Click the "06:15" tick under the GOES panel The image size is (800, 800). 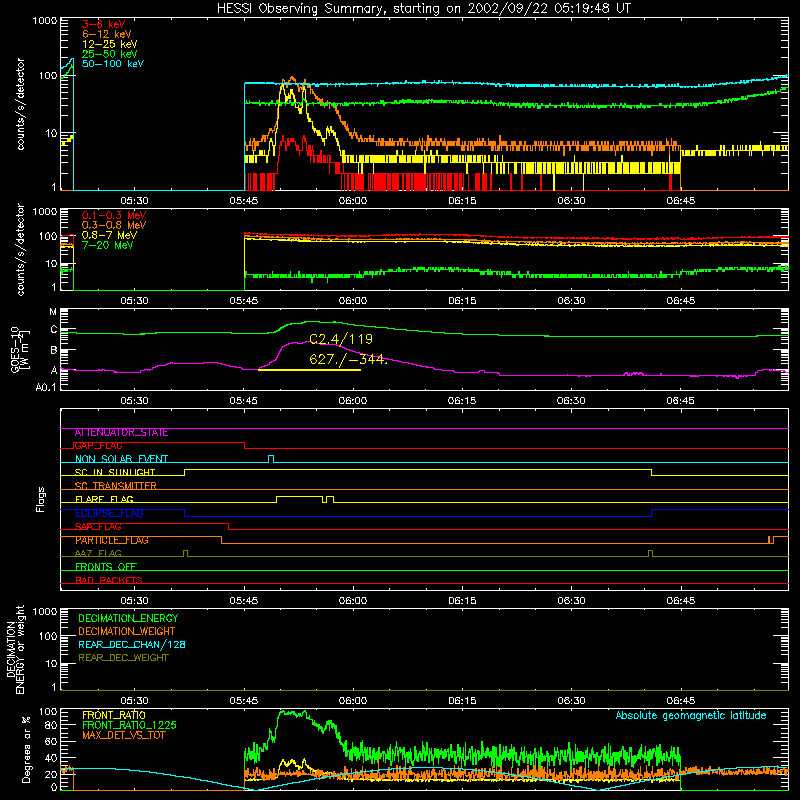[462, 401]
